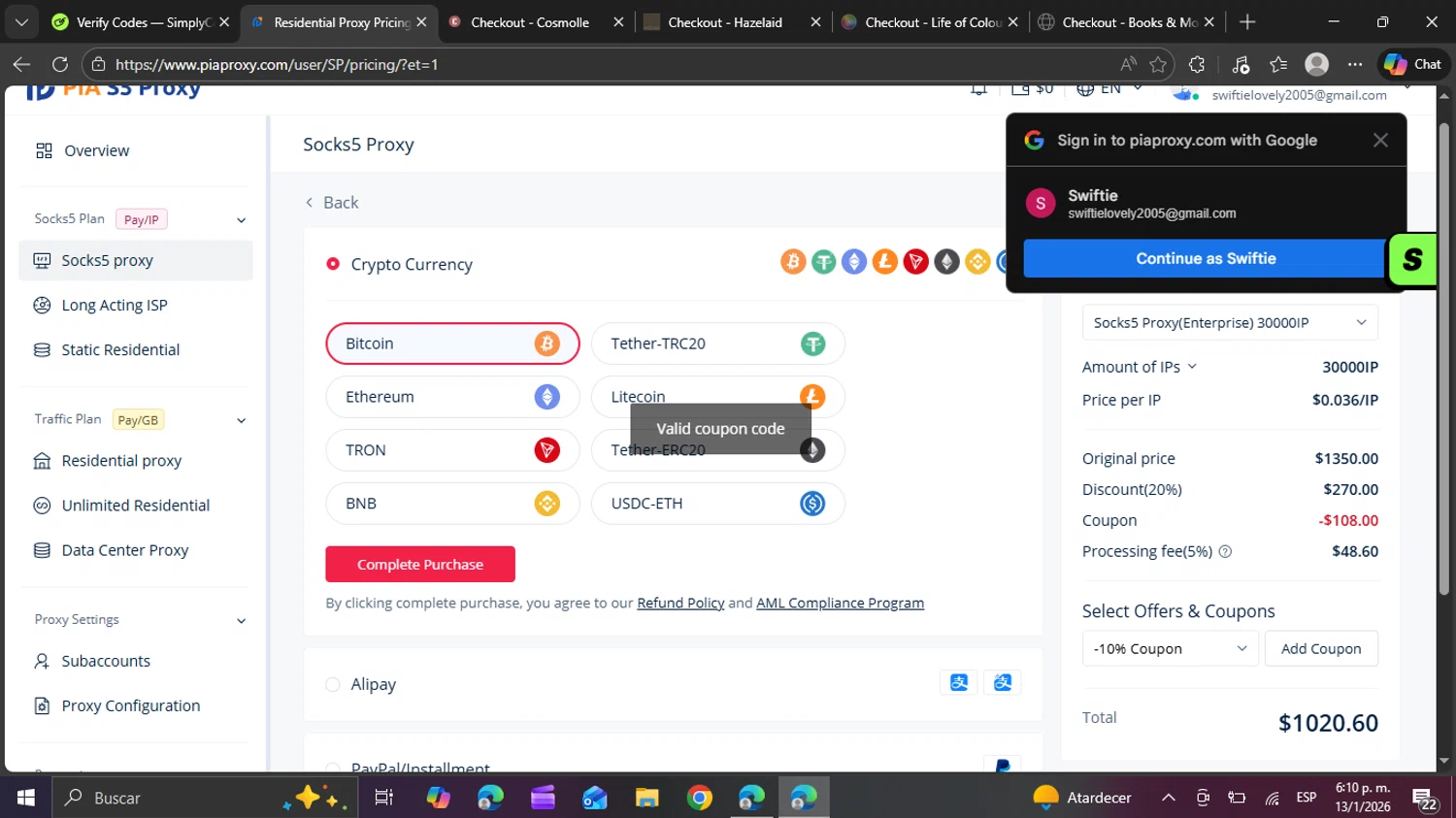Open Subaccounts sidebar item
The image size is (1456, 818).
click(136, 661)
